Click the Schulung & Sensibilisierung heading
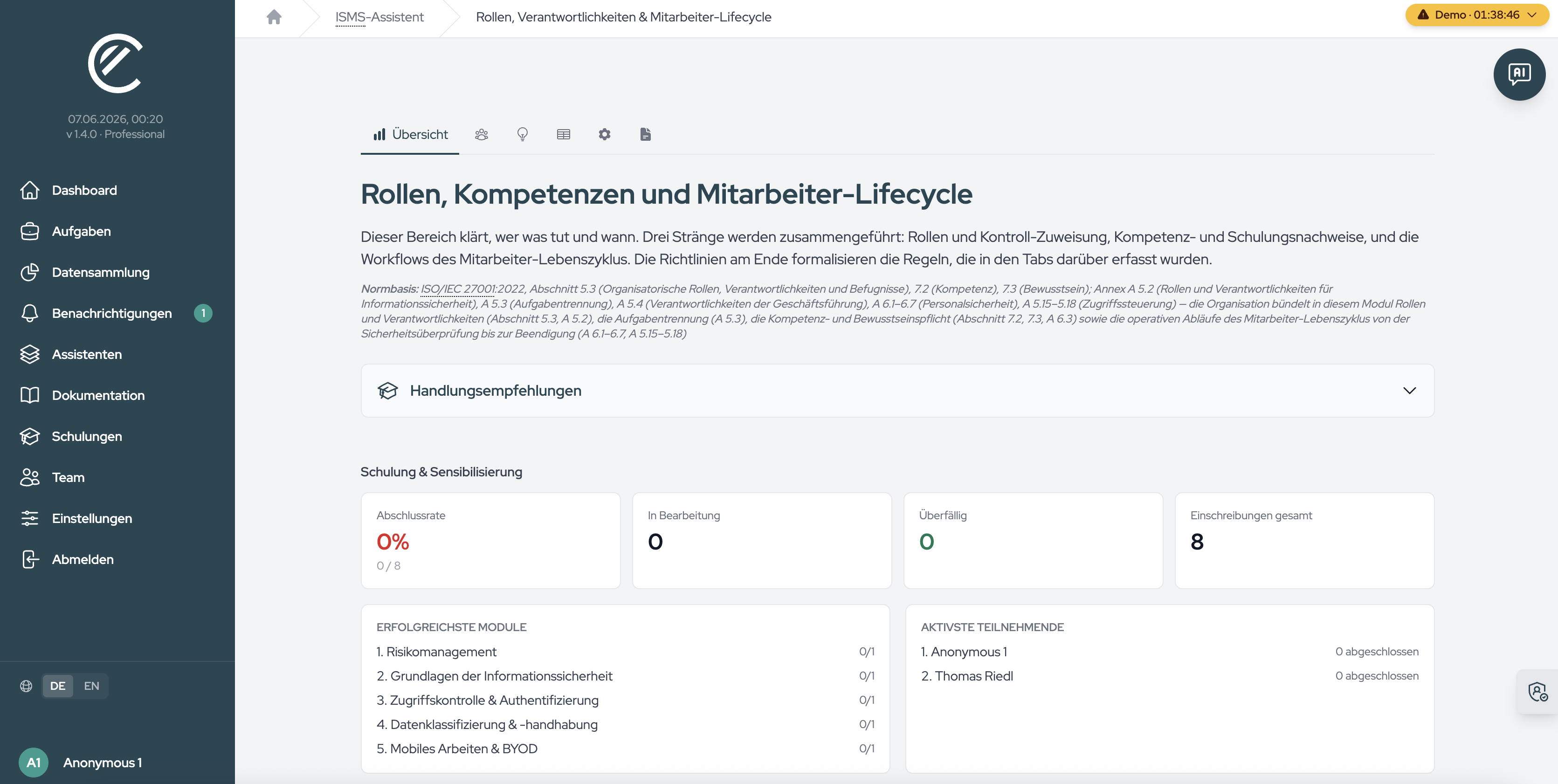 (441, 472)
